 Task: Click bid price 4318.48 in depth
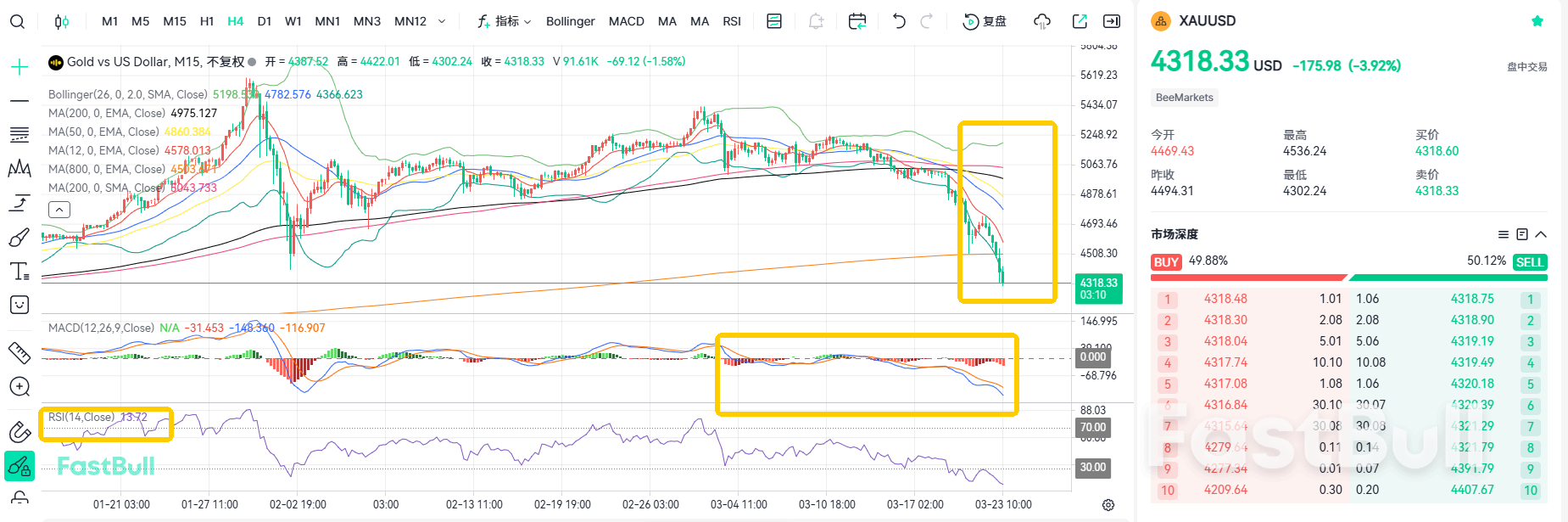pos(1225,299)
